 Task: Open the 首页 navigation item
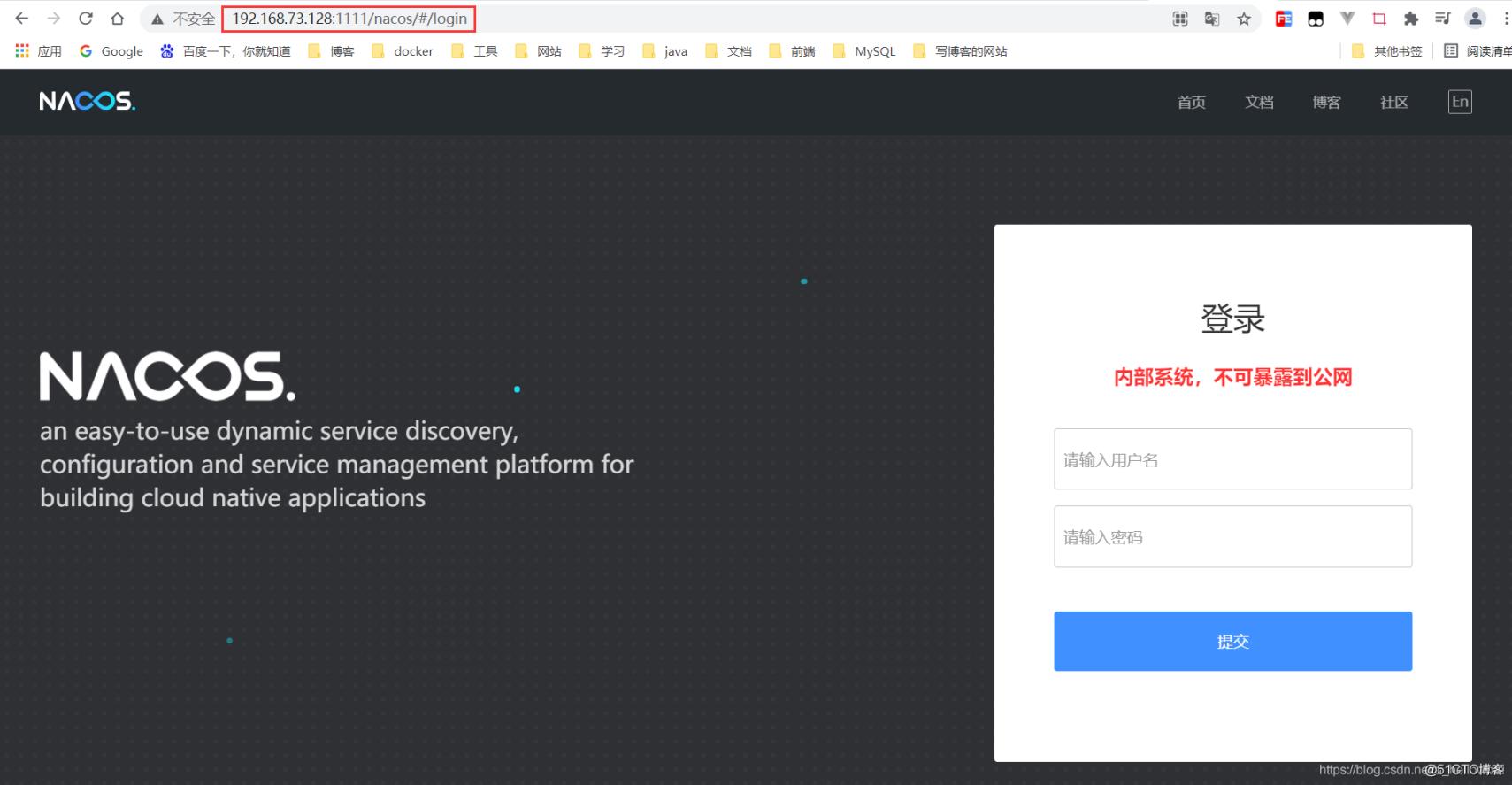pos(1191,103)
